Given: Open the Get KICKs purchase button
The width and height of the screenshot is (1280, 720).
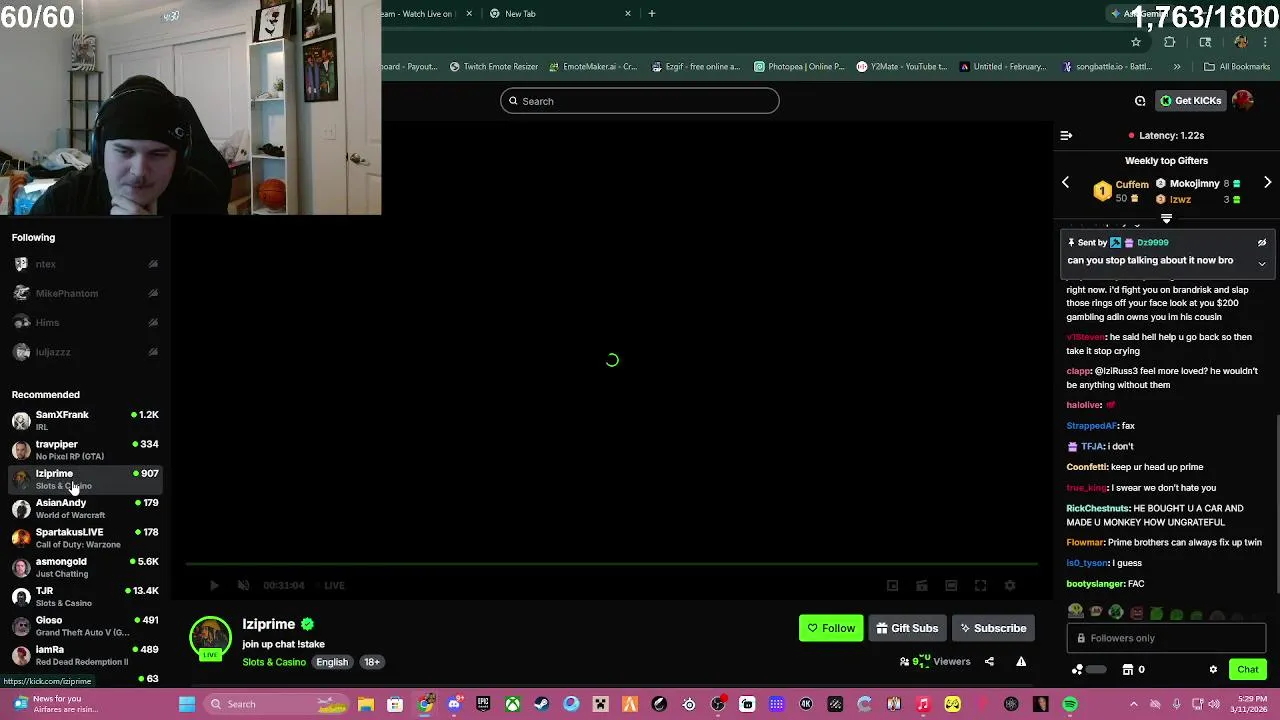Looking at the screenshot, I should [1190, 101].
